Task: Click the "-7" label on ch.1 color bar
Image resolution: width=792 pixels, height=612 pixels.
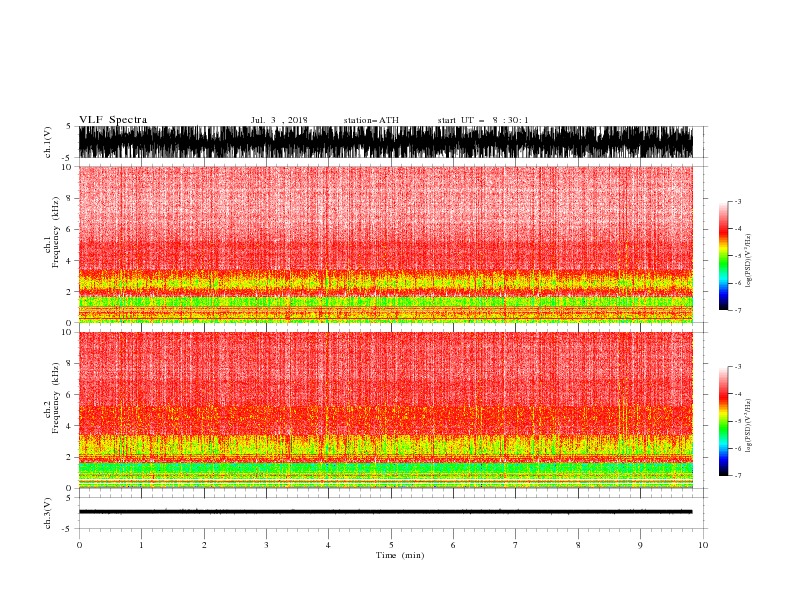Action: (x=737, y=310)
